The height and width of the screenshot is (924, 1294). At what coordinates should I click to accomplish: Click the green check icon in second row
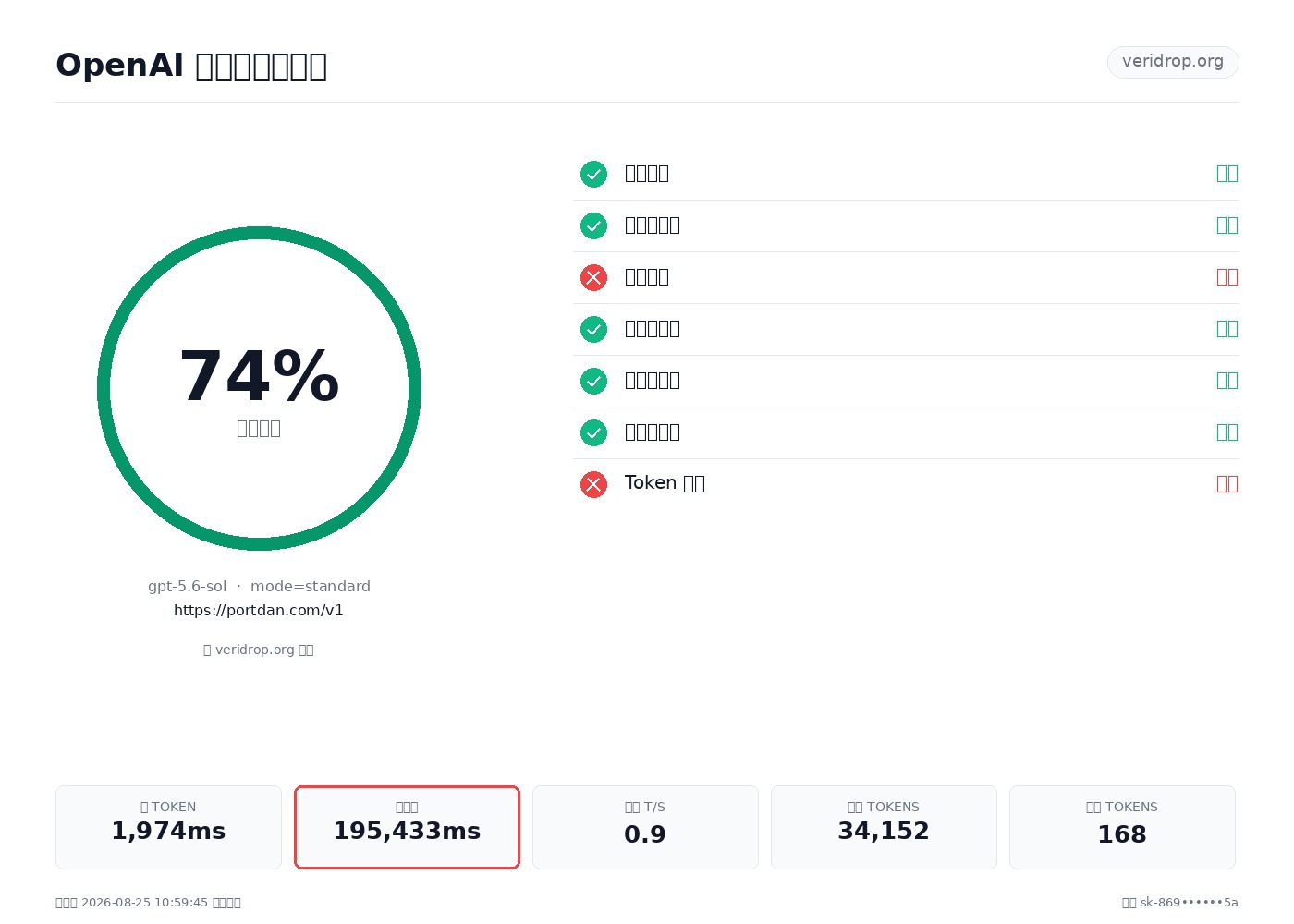click(x=593, y=225)
